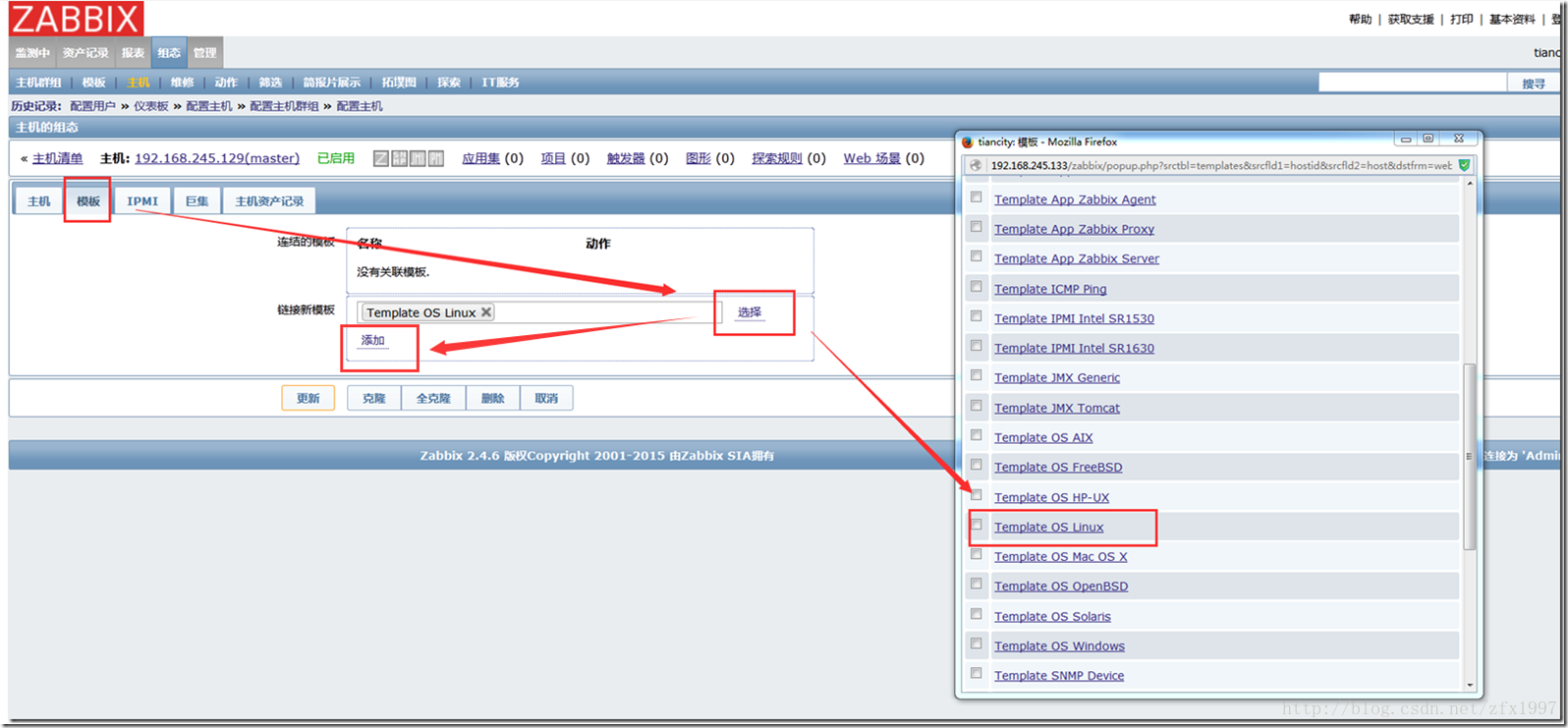Go to 动作 submenu
The image size is (1568, 728).
[226, 83]
